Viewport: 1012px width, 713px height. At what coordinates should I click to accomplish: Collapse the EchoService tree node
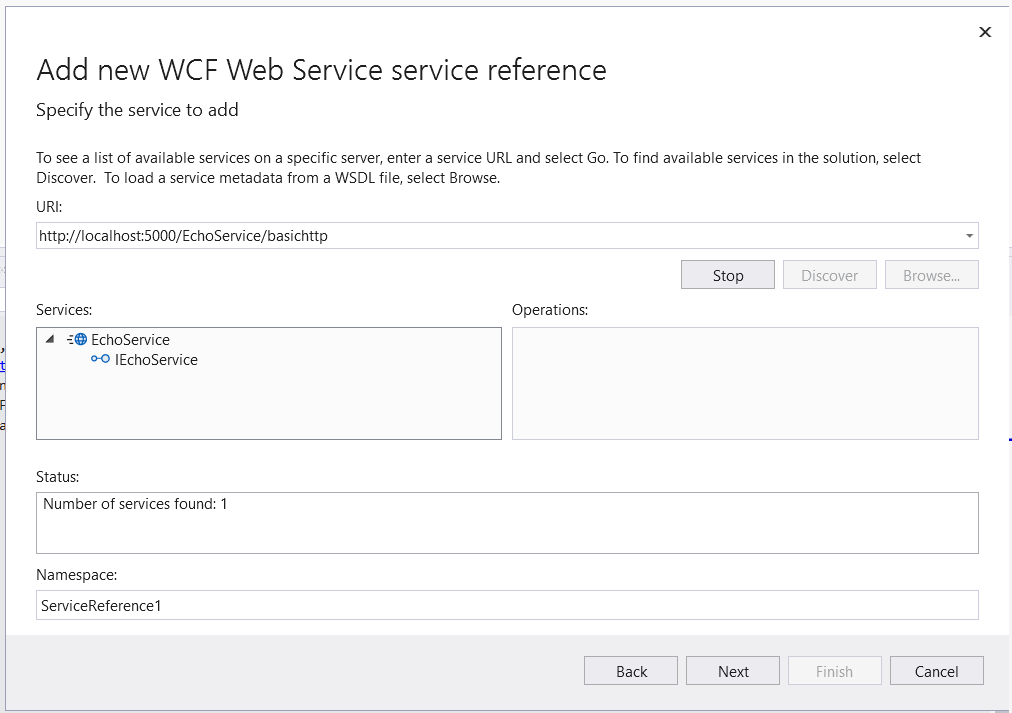coord(50,340)
